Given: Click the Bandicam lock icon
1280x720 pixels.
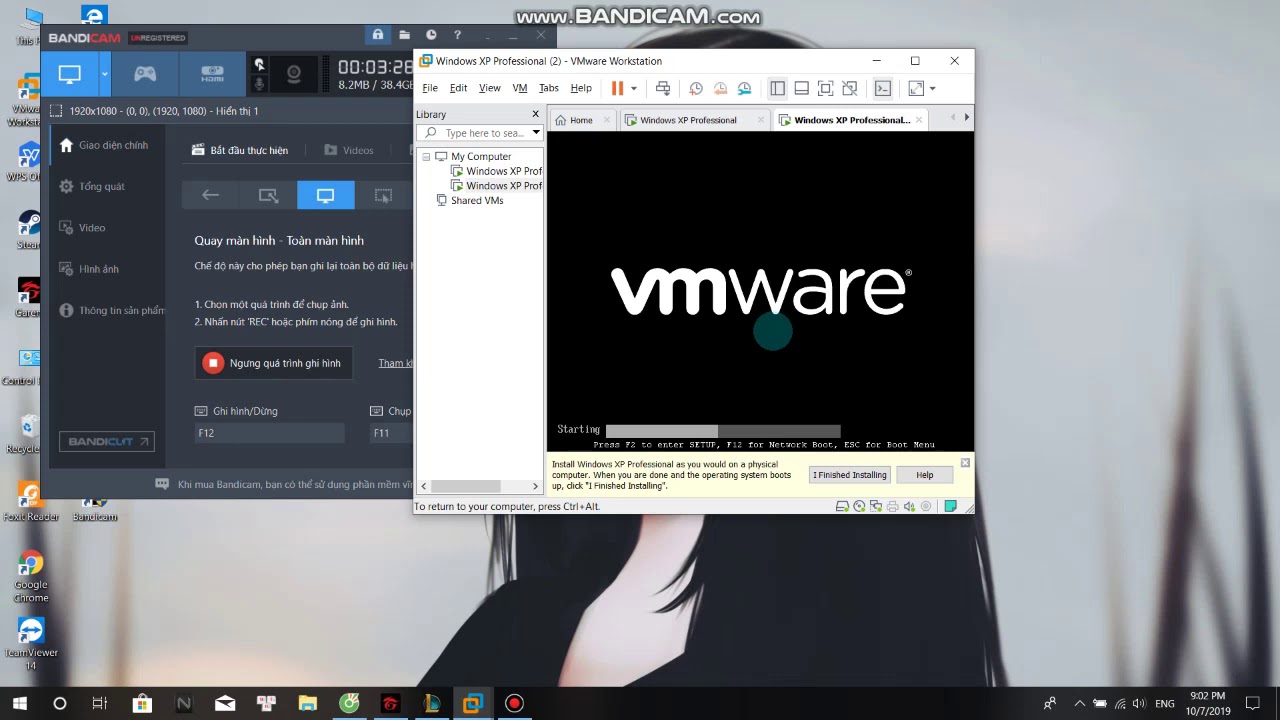Looking at the screenshot, I should coord(378,35).
